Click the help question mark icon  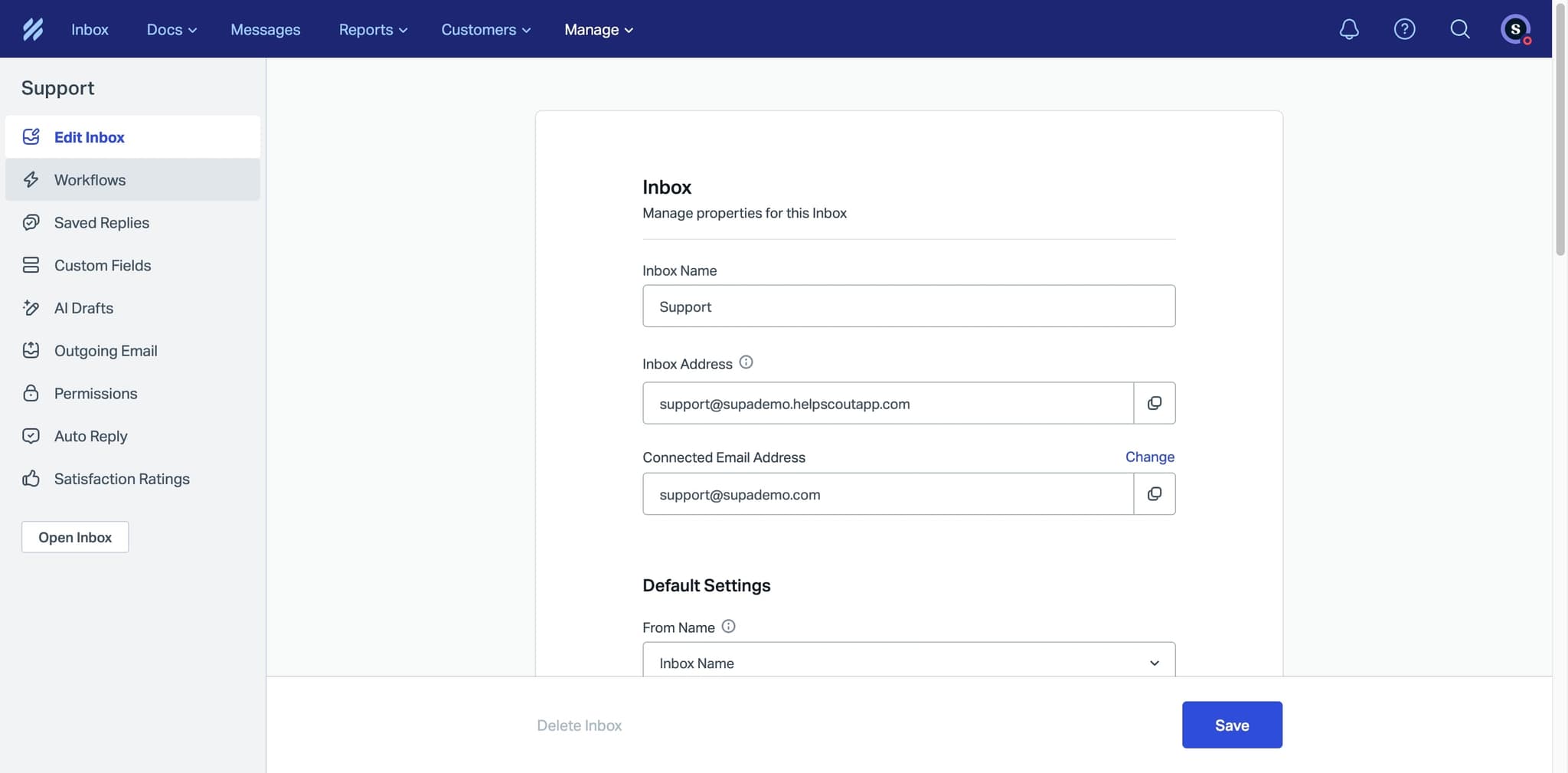(1404, 28)
